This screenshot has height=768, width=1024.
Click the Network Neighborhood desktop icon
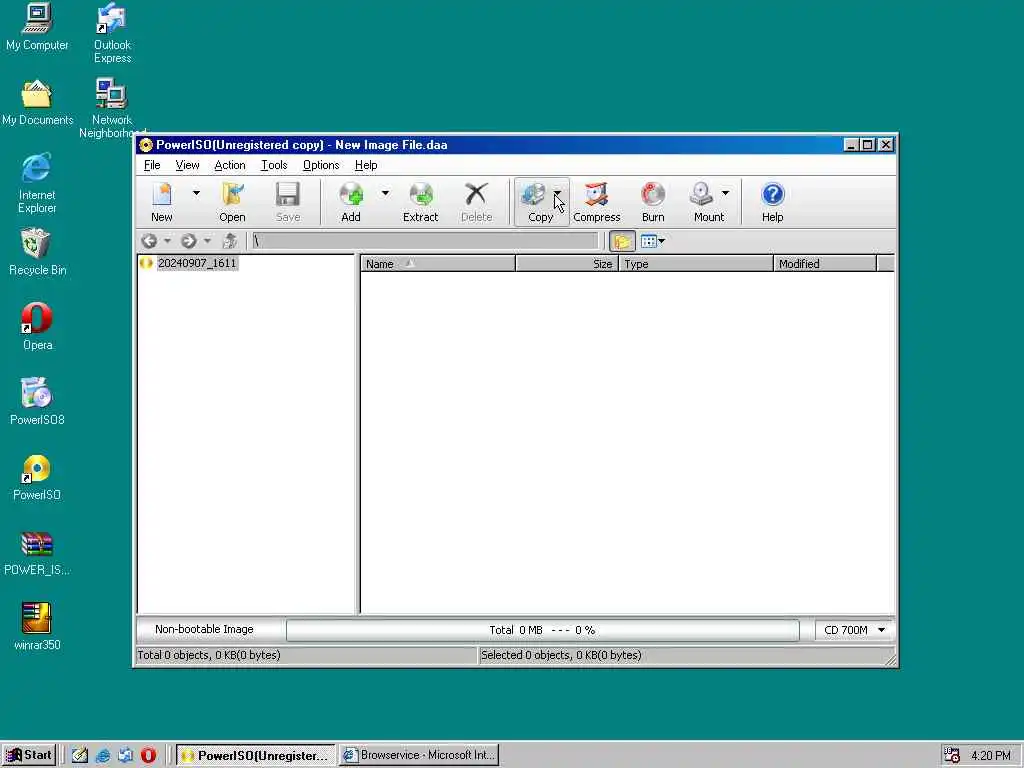point(112,109)
